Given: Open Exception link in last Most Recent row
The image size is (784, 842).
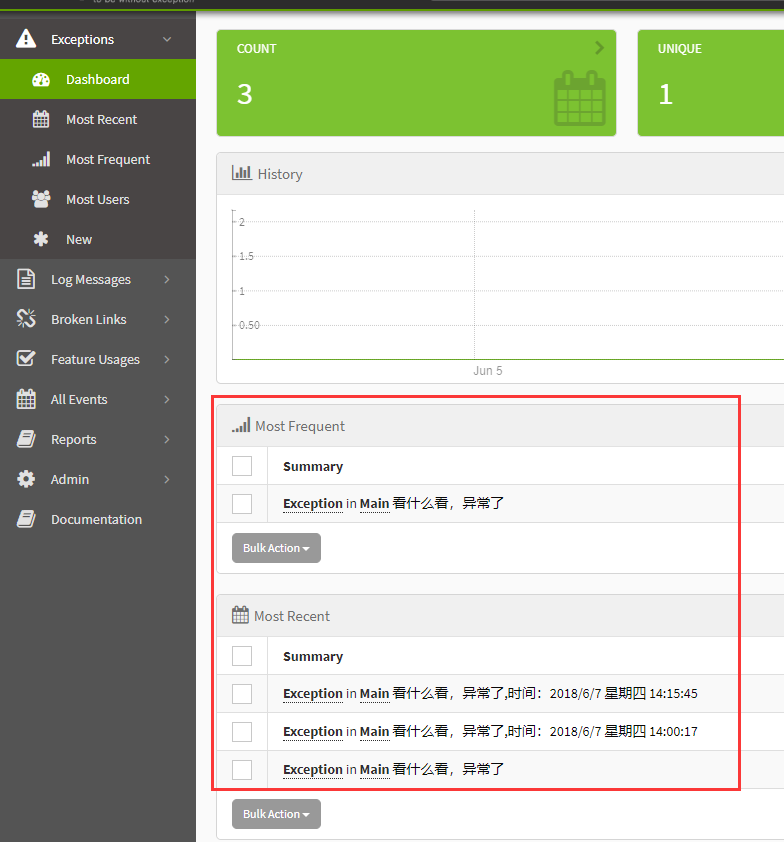Looking at the screenshot, I should click(x=313, y=770).
